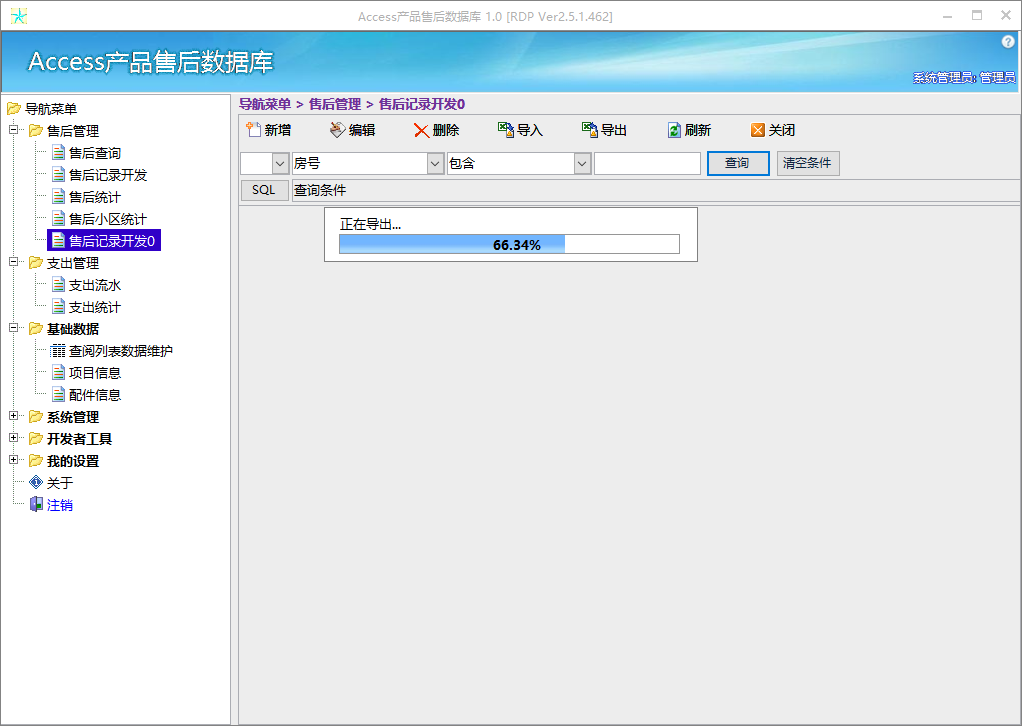Click the document icon beside 售后统计
Image resolution: width=1022 pixels, height=726 pixels.
coord(58,197)
